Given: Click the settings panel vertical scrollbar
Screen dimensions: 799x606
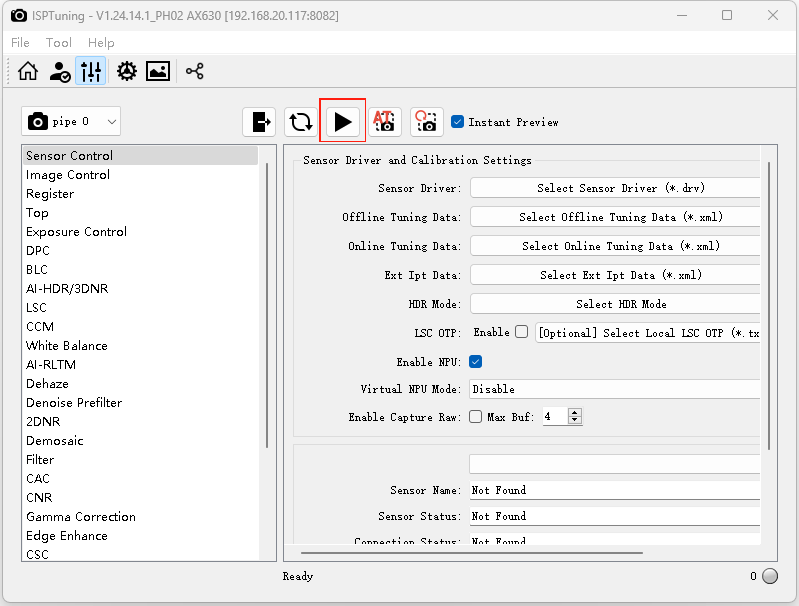Looking at the screenshot, I should click(768, 306).
